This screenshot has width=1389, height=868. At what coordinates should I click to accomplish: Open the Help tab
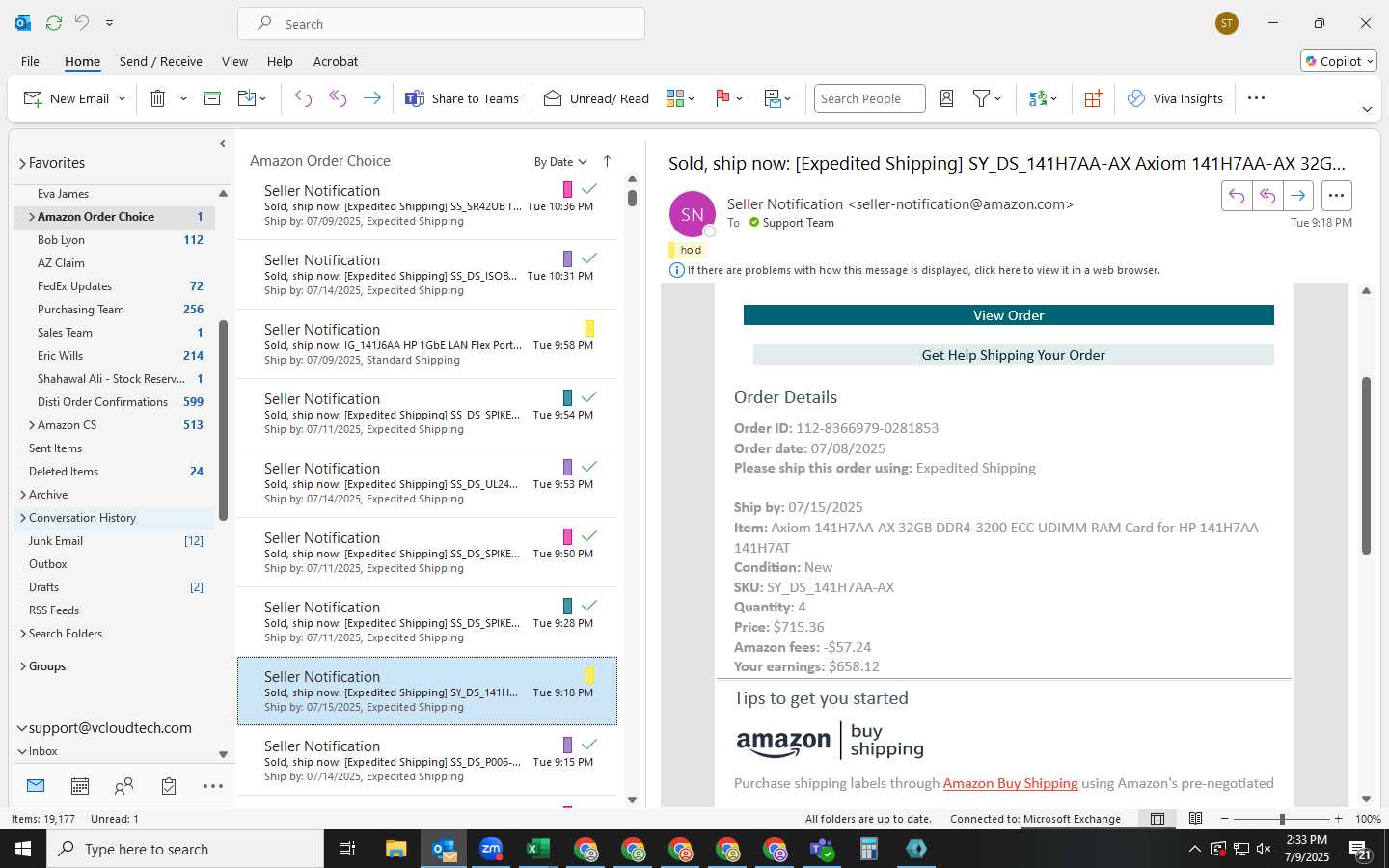(280, 61)
